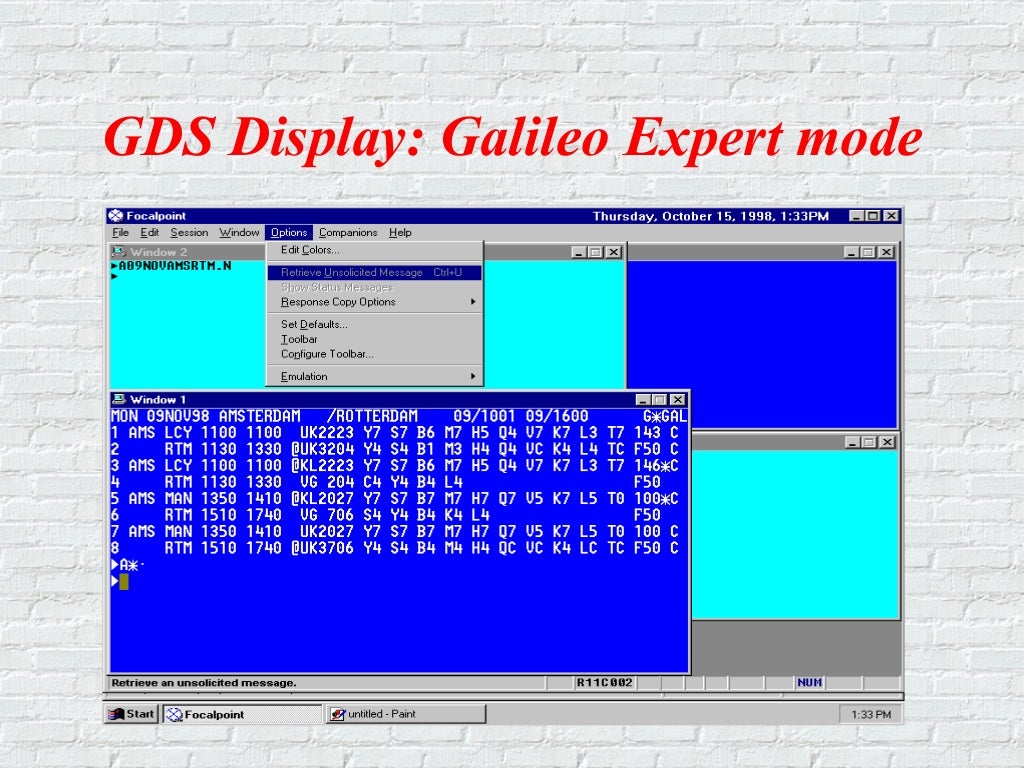Screen dimensions: 1024x768
Task: Minimize the upper-right dark blue window
Action: (851, 252)
